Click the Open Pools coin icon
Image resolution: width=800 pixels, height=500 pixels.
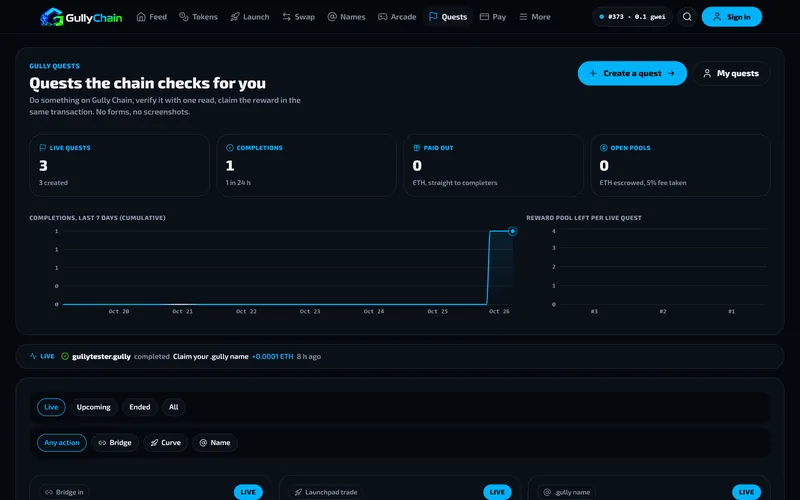604,148
